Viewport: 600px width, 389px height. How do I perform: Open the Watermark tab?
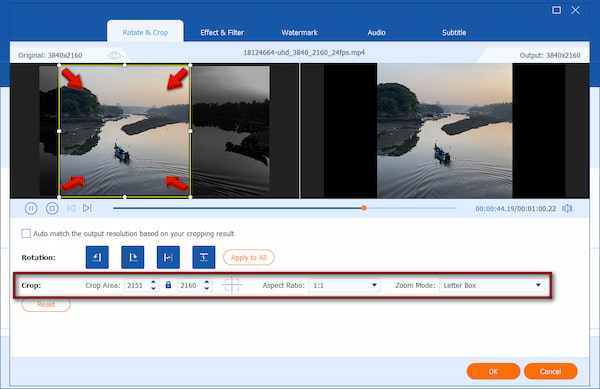pyautogui.click(x=299, y=33)
